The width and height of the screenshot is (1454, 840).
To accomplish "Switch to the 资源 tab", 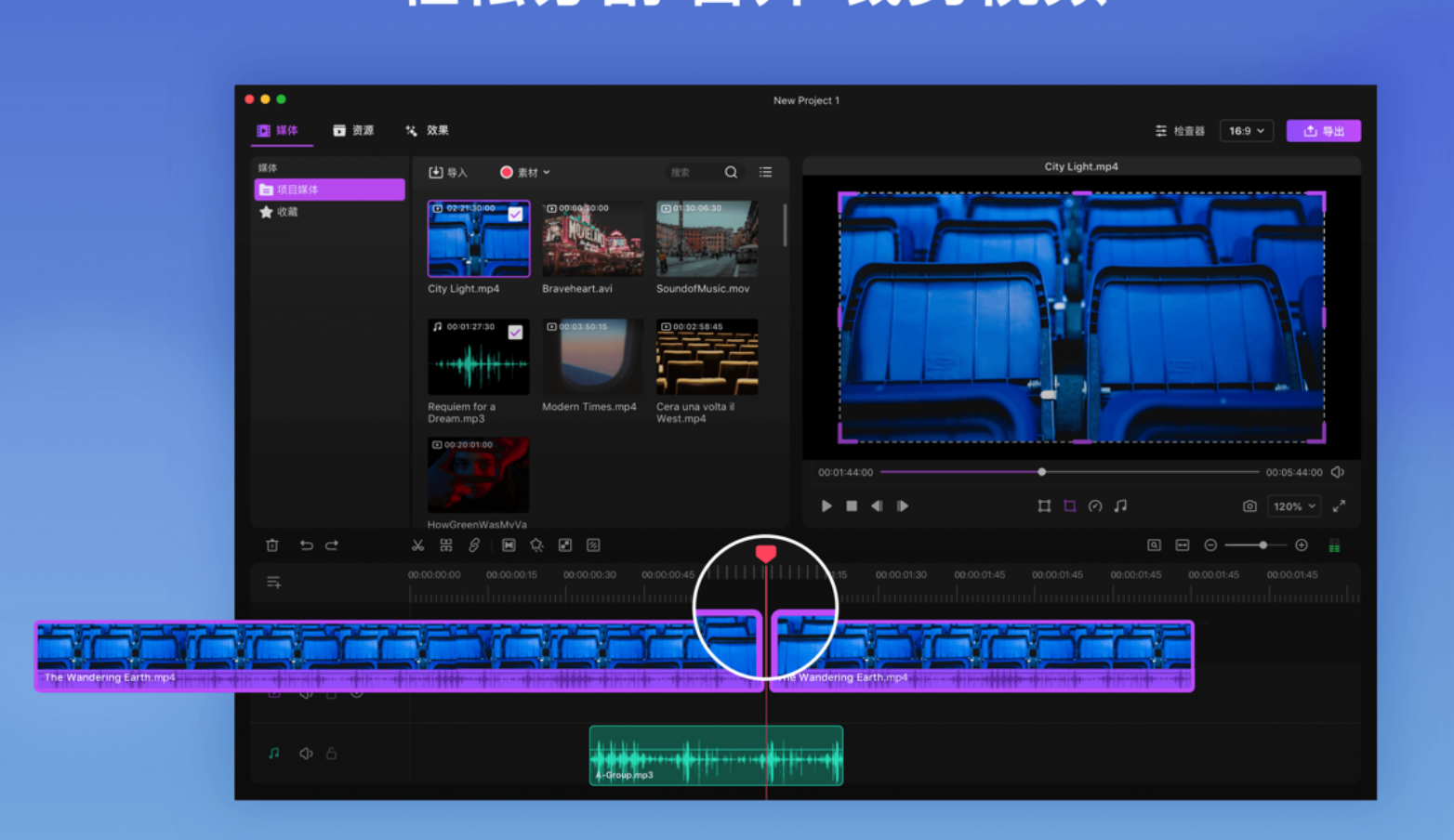I will point(353,131).
